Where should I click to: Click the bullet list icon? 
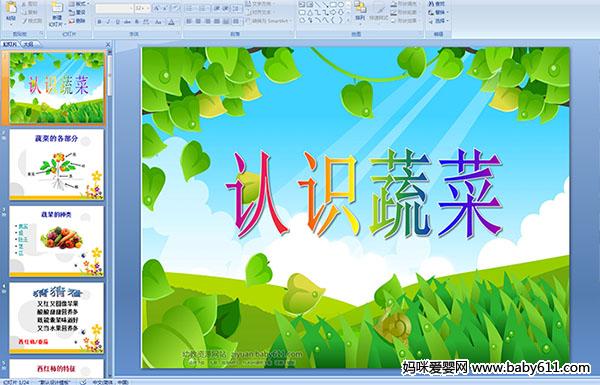pos(190,8)
